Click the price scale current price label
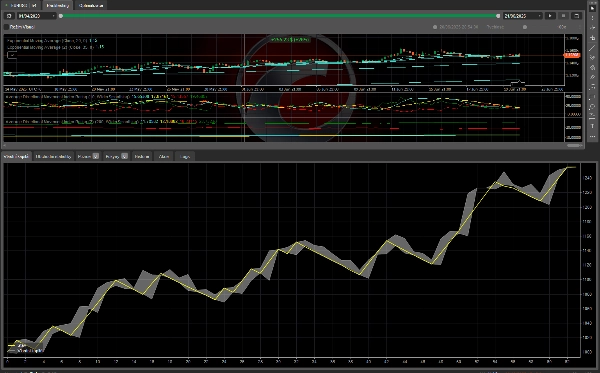 (x=572, y=55)
